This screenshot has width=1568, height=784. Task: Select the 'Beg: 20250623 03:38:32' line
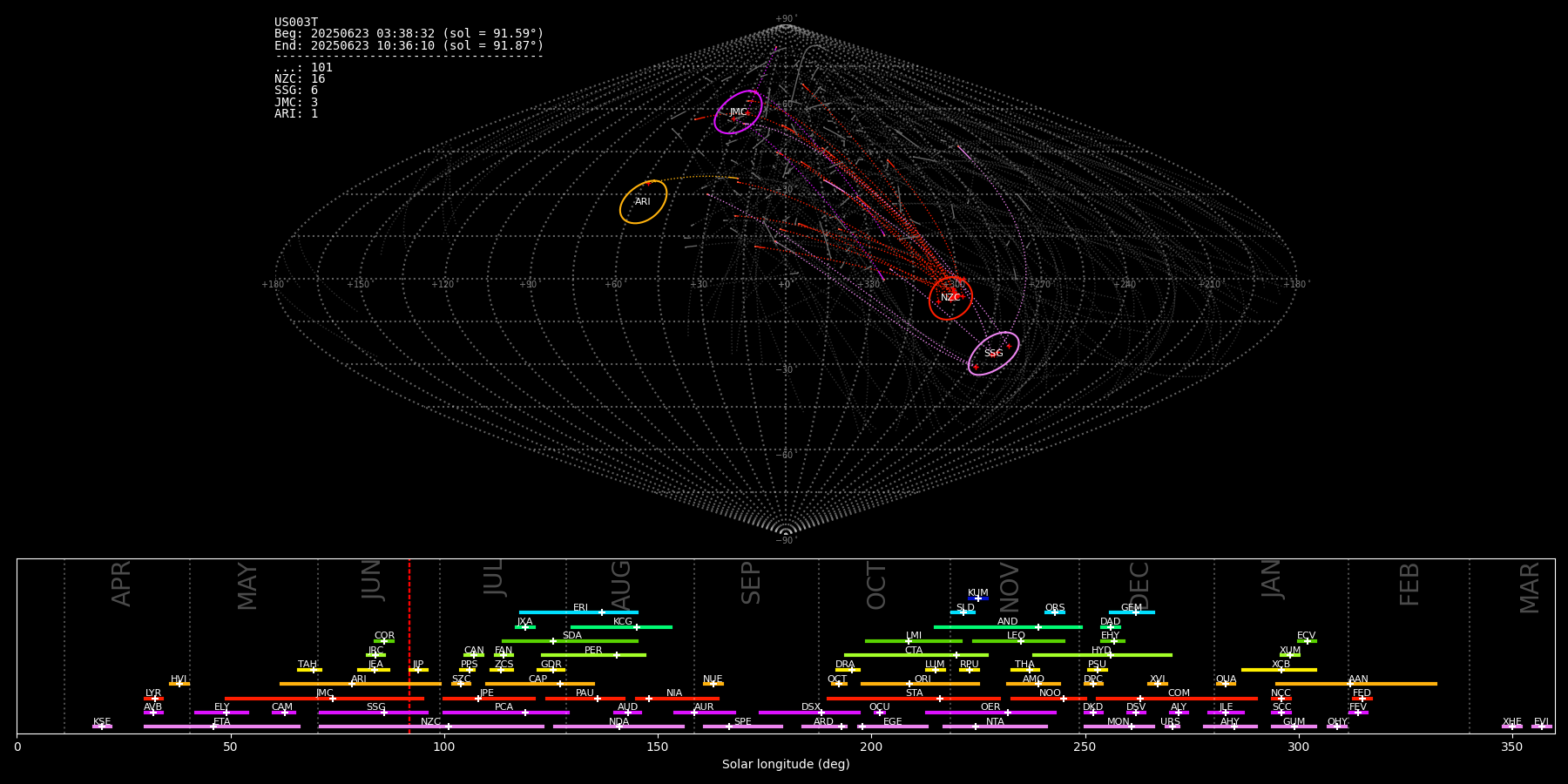coord(409,34)
